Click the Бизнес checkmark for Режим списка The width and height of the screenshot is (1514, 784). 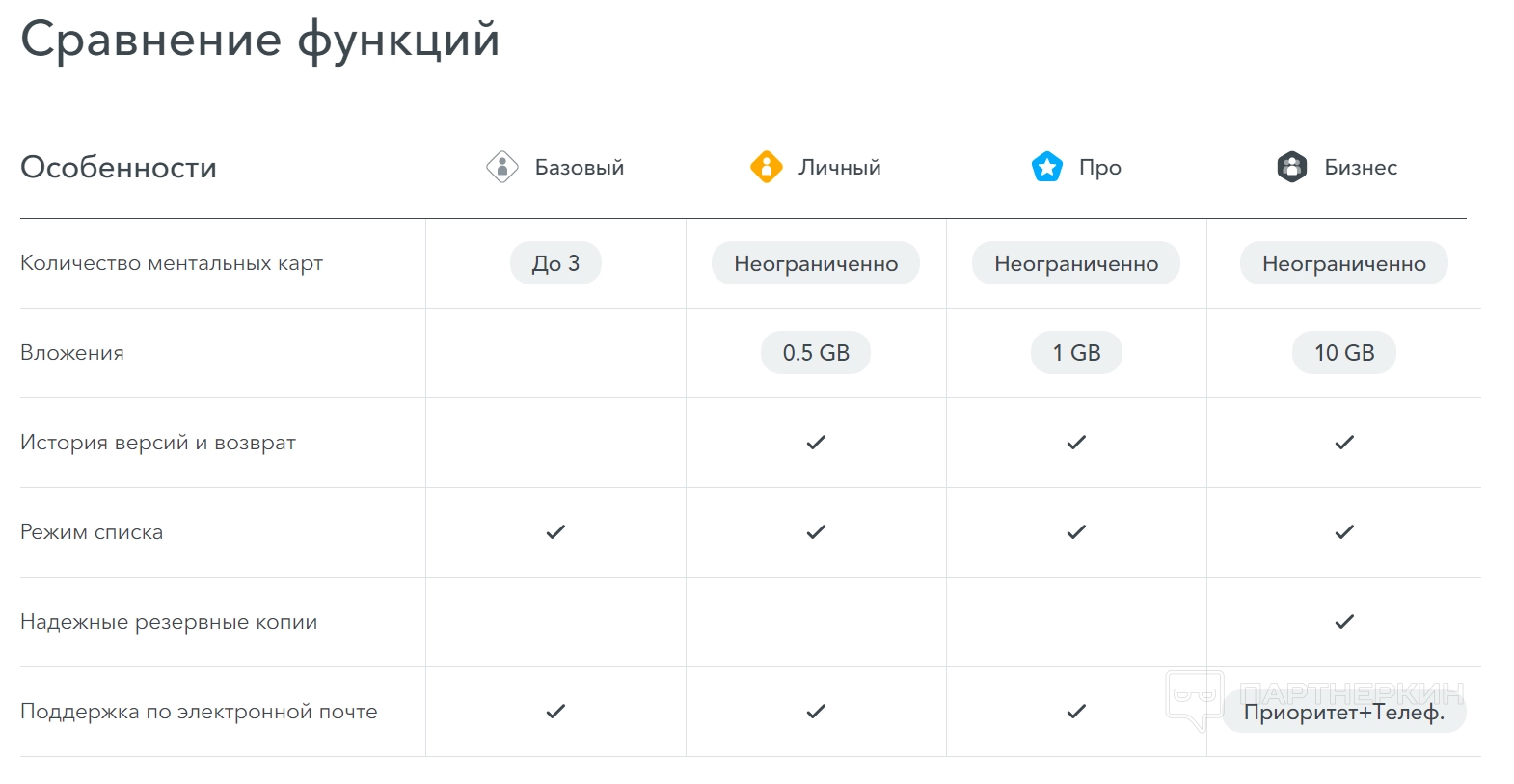coord(1344,532)
